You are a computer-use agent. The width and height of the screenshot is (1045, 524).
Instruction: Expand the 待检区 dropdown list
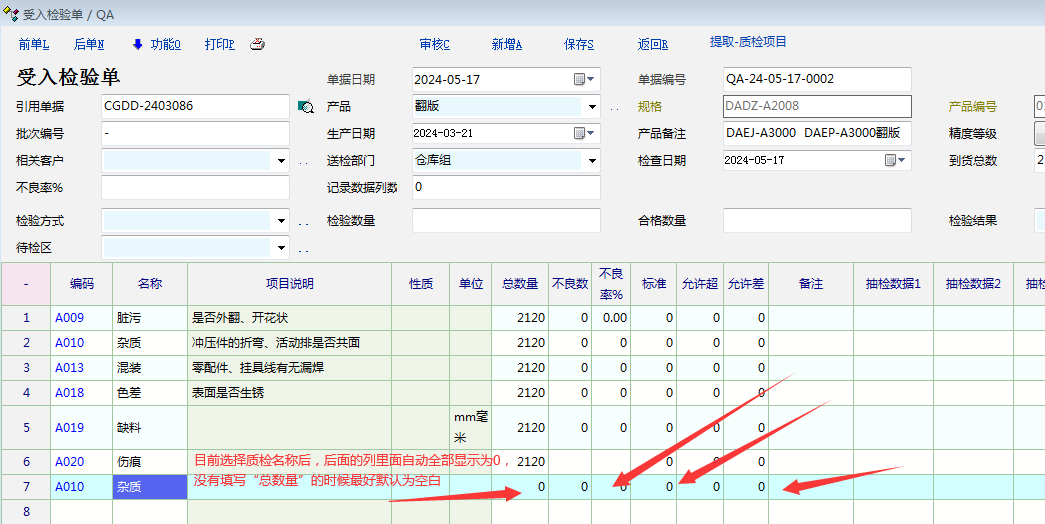point(281,248)
